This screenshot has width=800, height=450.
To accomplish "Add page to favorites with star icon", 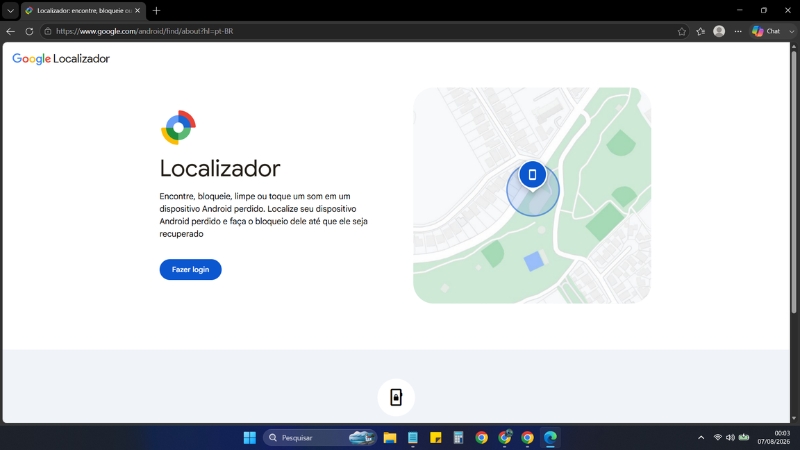I will point(682,31).
